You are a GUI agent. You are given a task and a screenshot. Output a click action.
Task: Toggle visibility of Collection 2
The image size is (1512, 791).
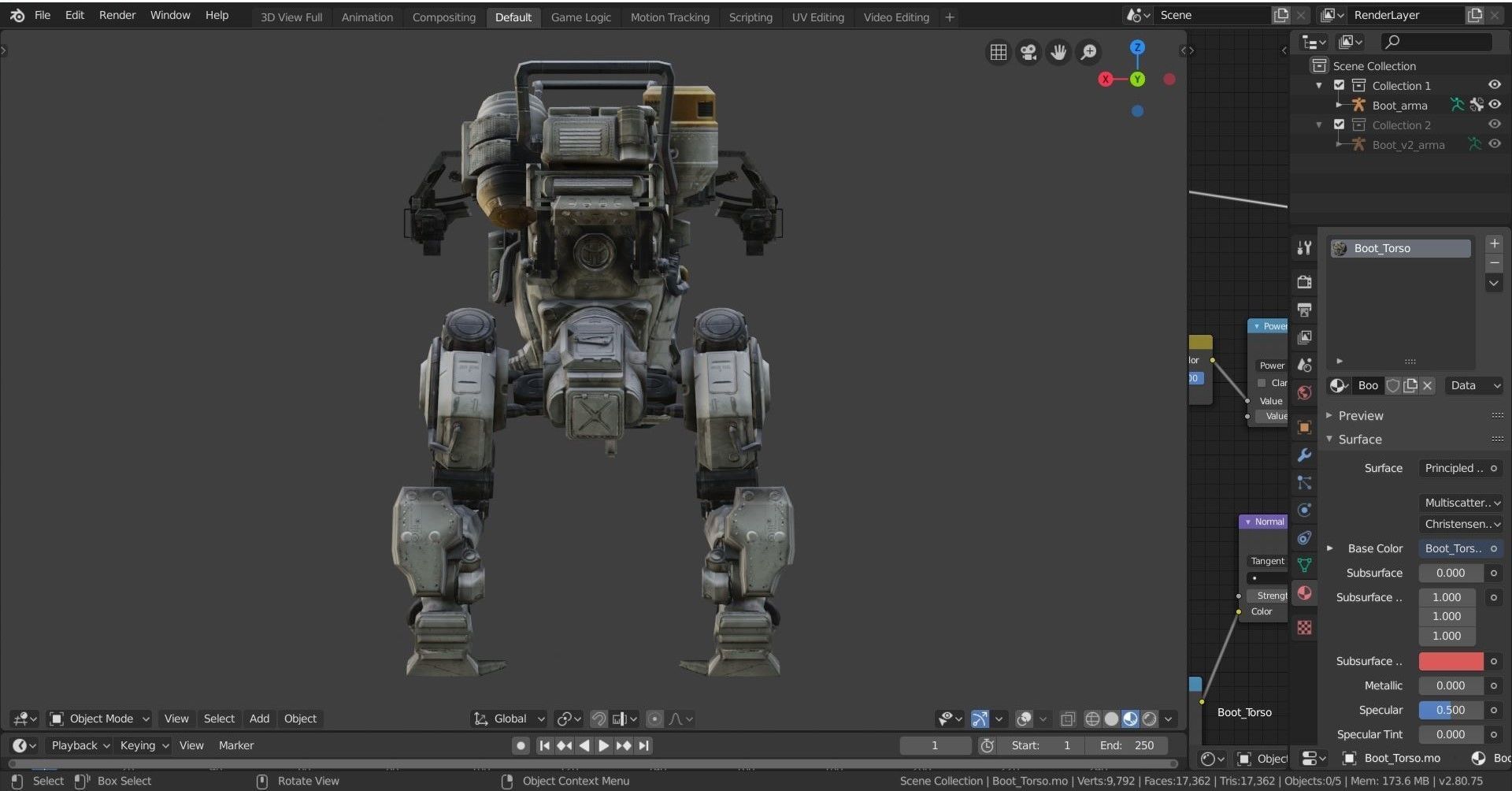tap(1494, 124)
